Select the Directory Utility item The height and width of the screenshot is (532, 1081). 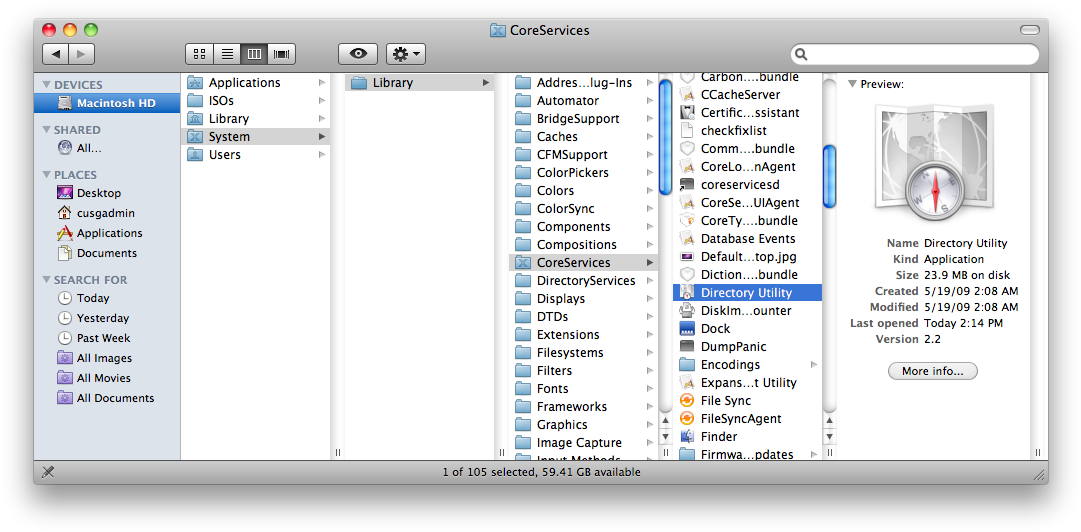747,293
